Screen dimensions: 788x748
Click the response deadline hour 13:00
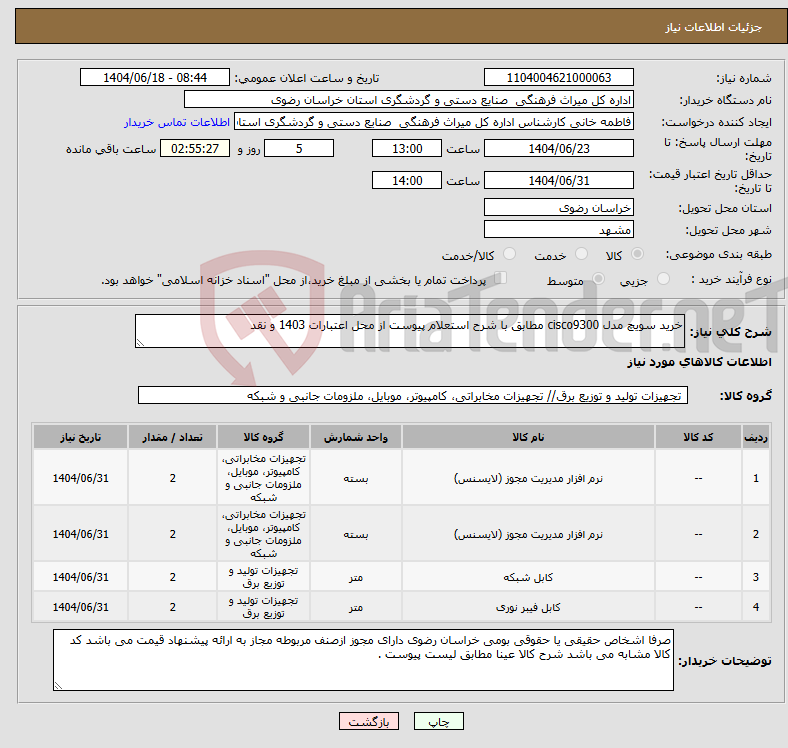click(x=407, y=148)
